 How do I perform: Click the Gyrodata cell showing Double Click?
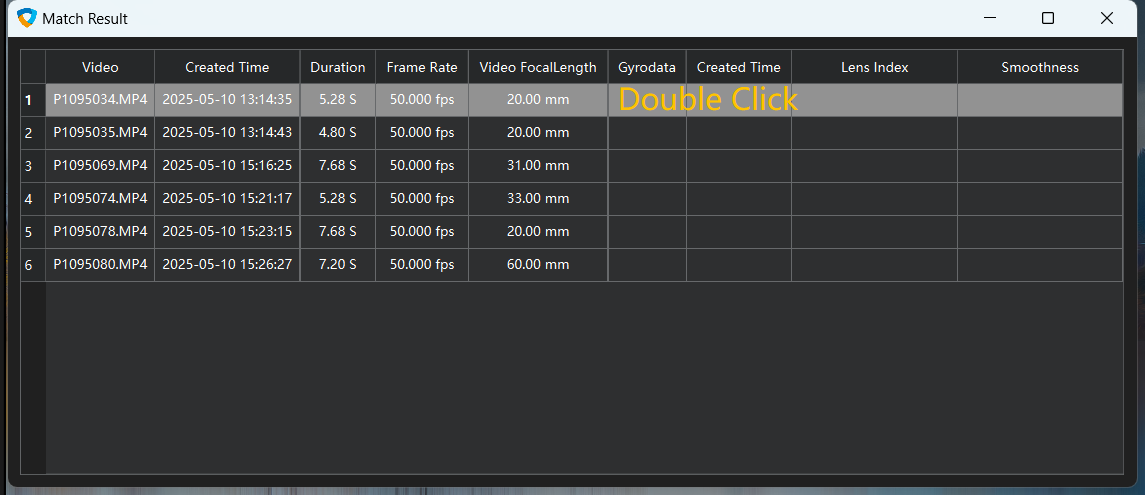tap(647, 100)
